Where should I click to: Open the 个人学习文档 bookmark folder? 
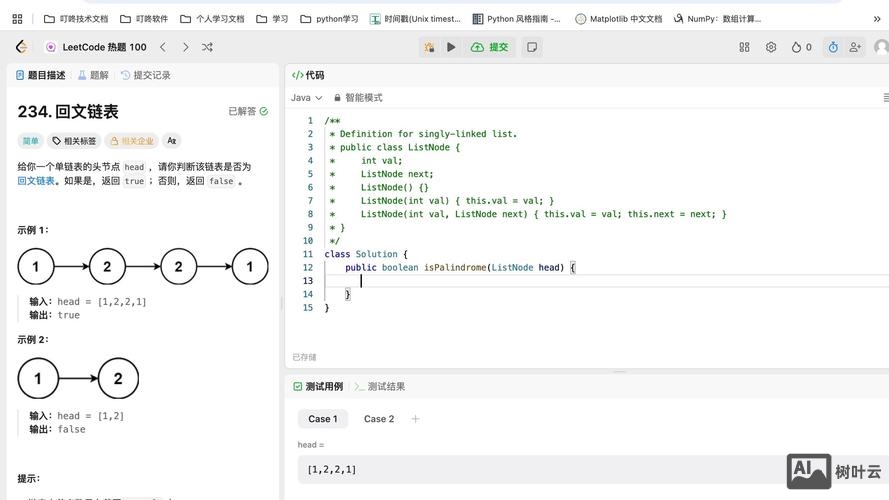click(212, 19)
